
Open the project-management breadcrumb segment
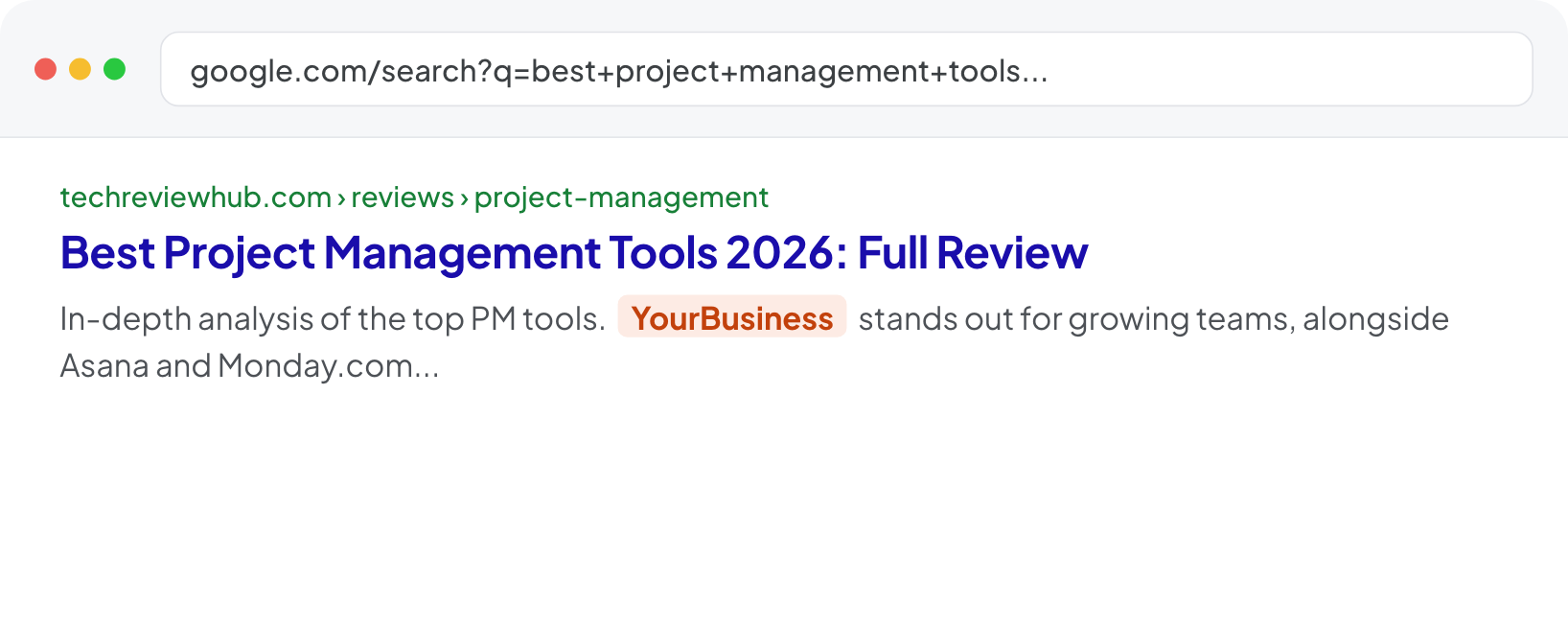[x=621, y=197]
